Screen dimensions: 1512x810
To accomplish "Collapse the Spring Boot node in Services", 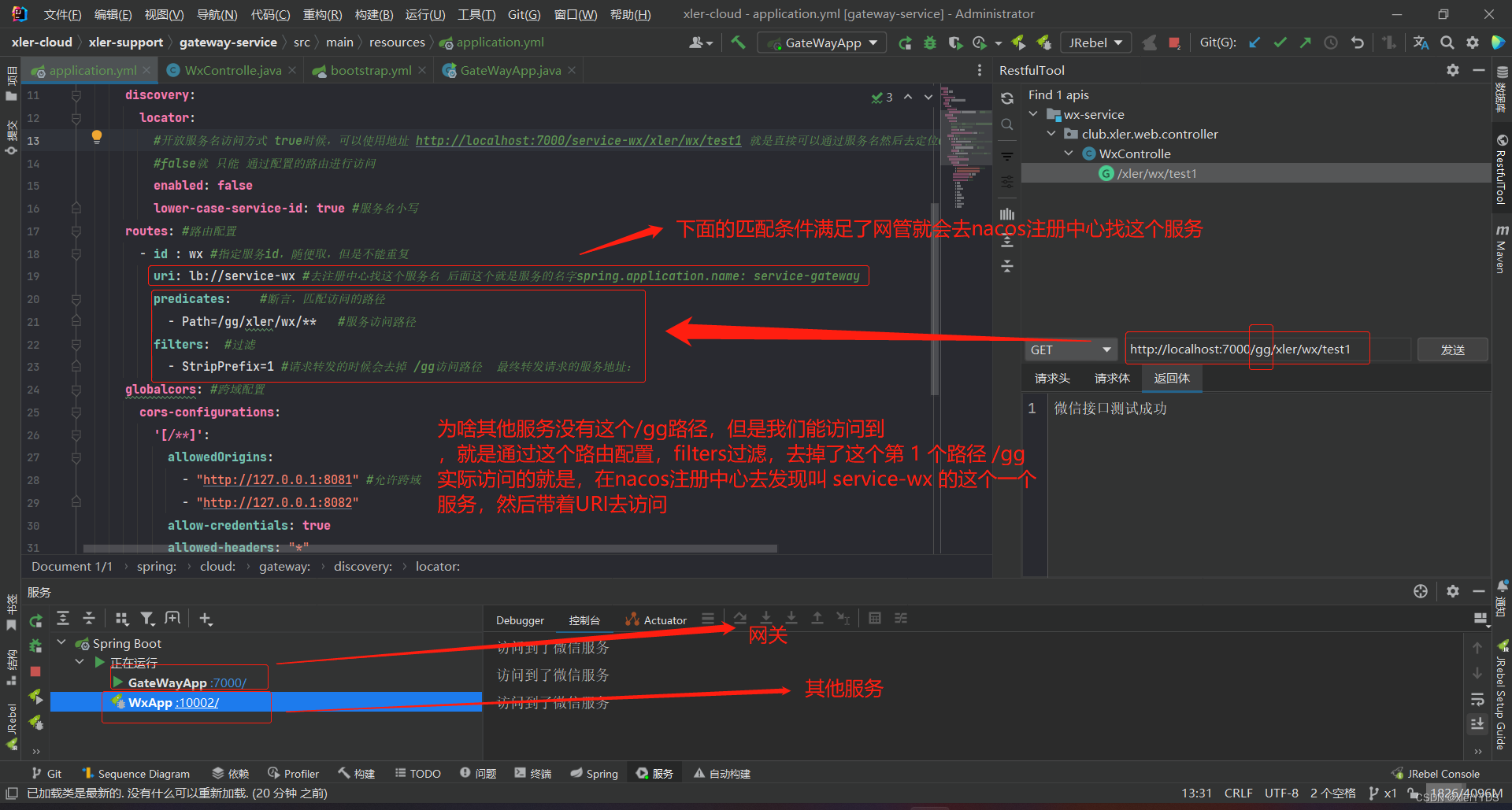I will pos(61,643).
